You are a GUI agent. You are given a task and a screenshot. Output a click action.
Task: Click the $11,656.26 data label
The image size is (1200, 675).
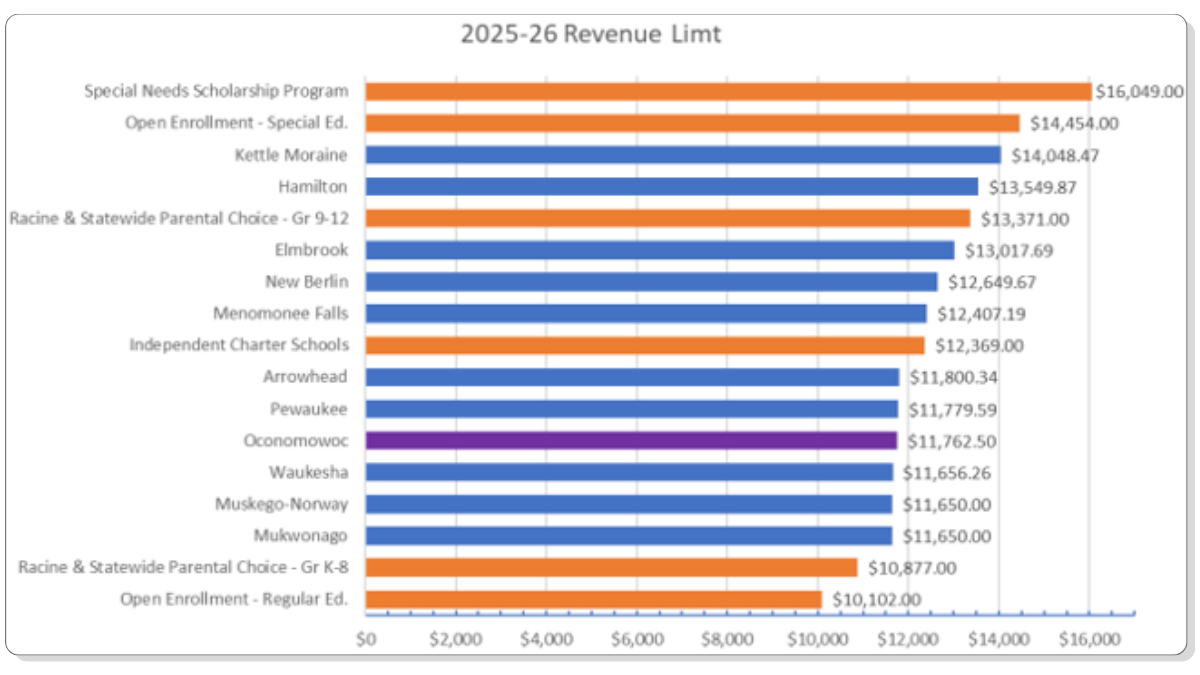click(947, 472)
